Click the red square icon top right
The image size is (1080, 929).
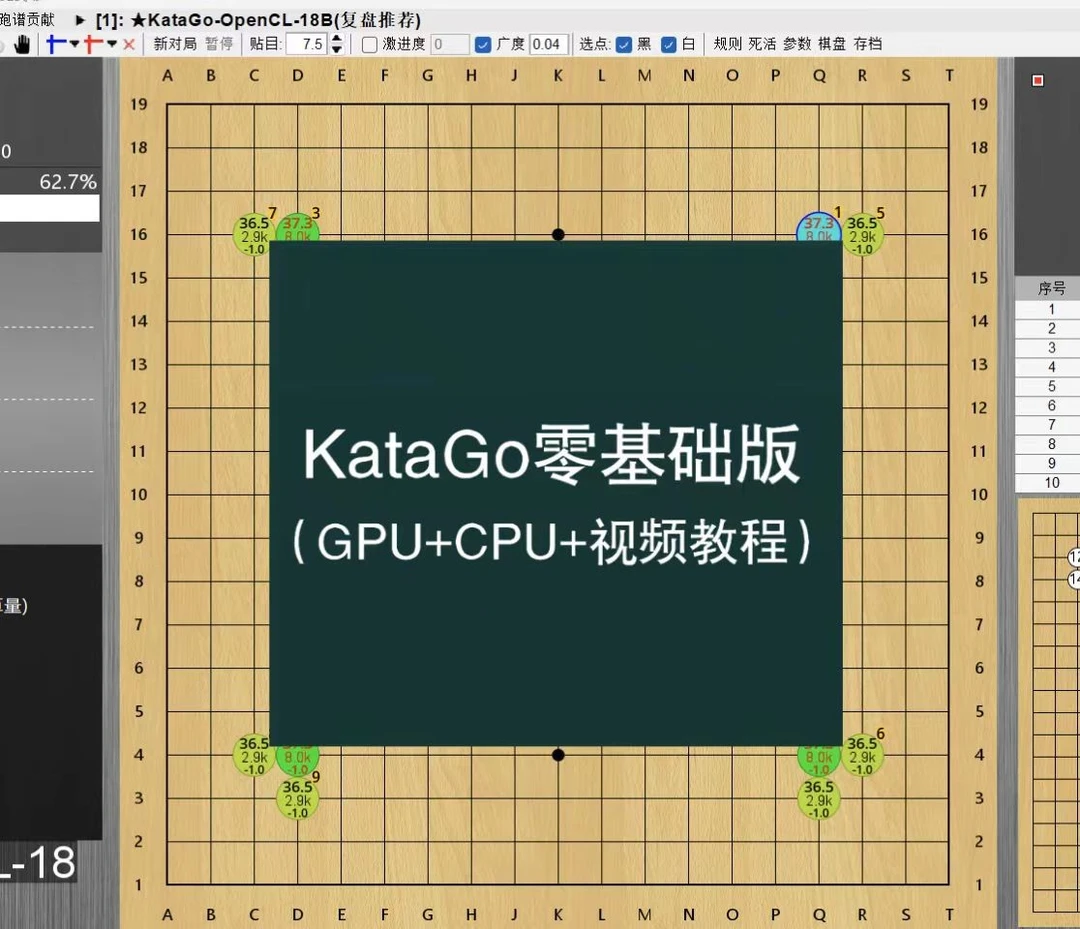(x=1037, y=80)
